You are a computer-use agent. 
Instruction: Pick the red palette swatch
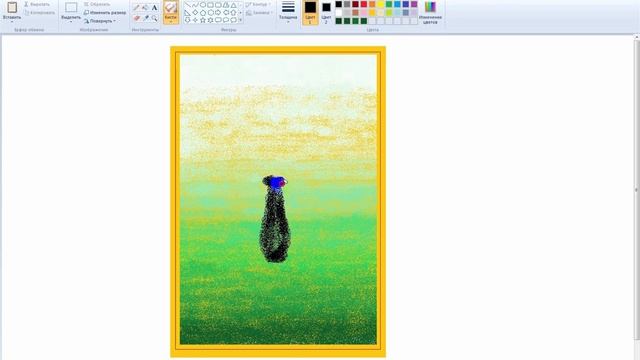point(364,4)
